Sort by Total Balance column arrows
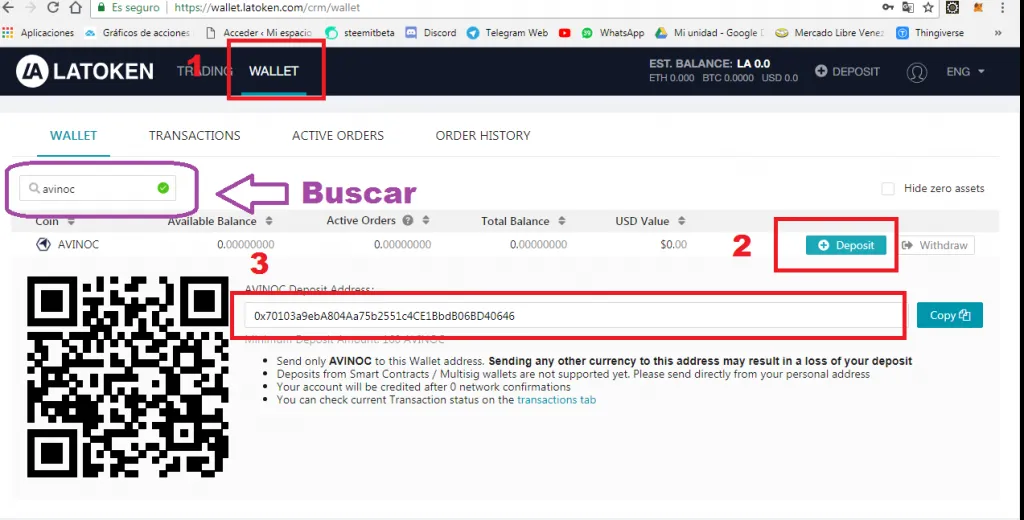 (562, 221)
